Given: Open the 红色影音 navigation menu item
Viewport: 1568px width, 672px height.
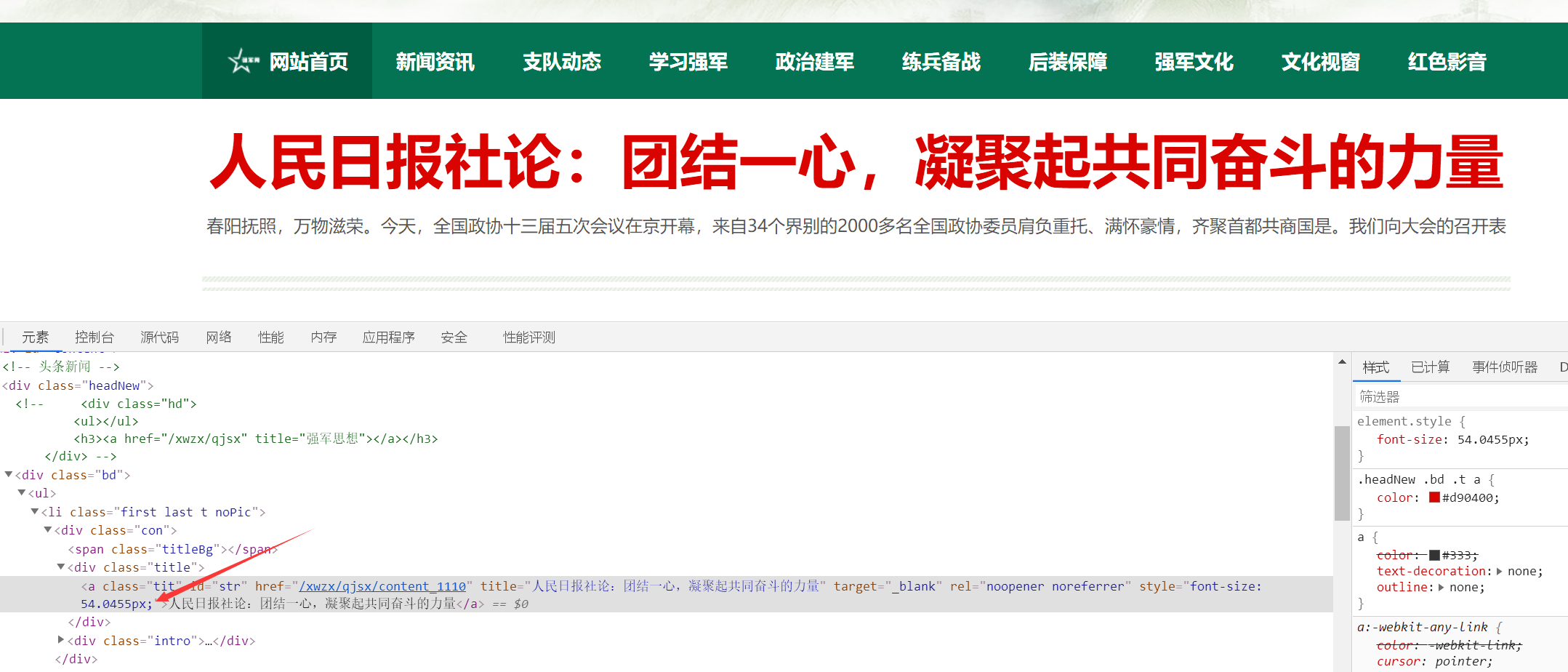Looking at the screenshot, I should (1447, 61).
